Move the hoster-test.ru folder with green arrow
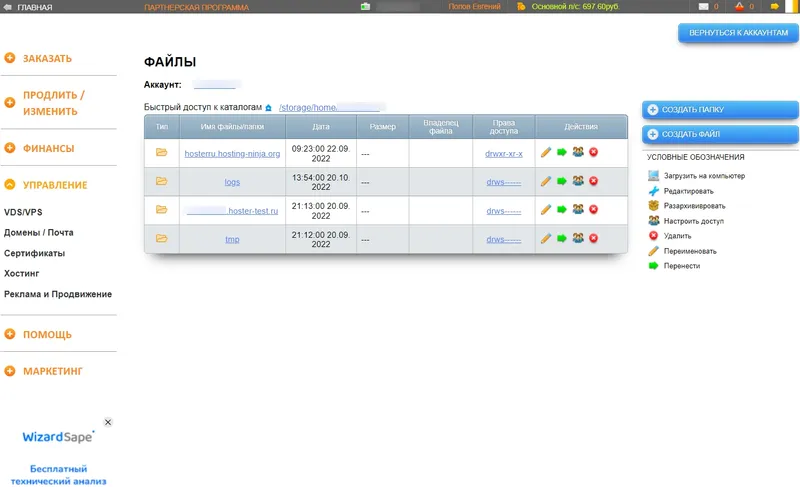Image resolution: width=800 pixels, height=487 pixels. click(562, 210)
